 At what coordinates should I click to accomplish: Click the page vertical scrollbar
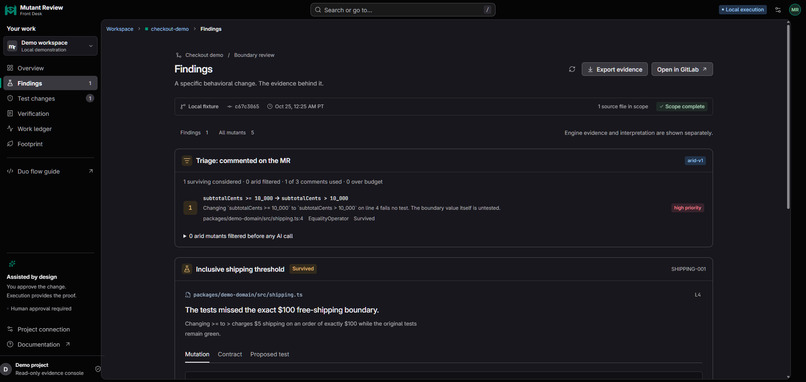(789, 116)
